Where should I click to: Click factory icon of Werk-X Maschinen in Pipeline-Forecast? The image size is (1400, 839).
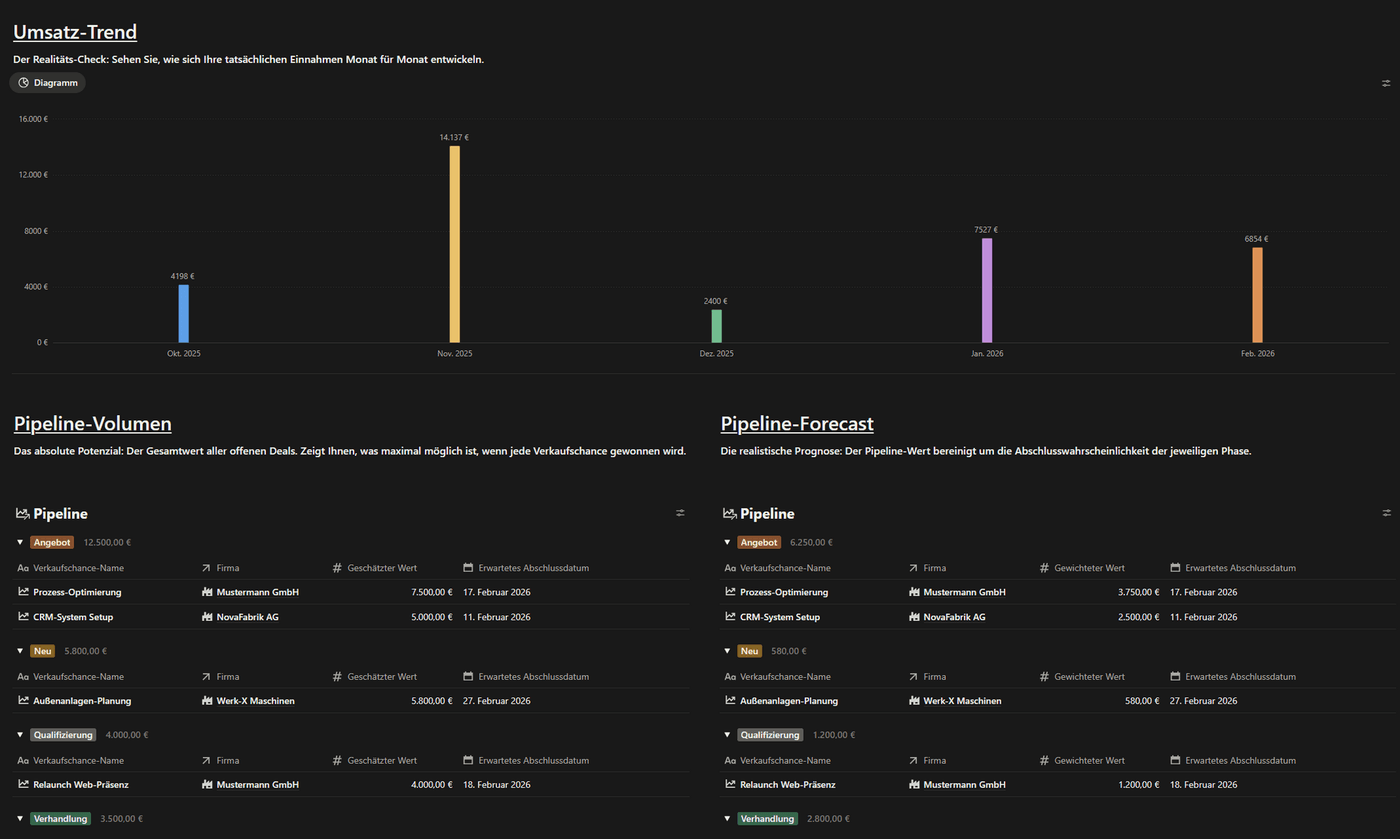914,701
